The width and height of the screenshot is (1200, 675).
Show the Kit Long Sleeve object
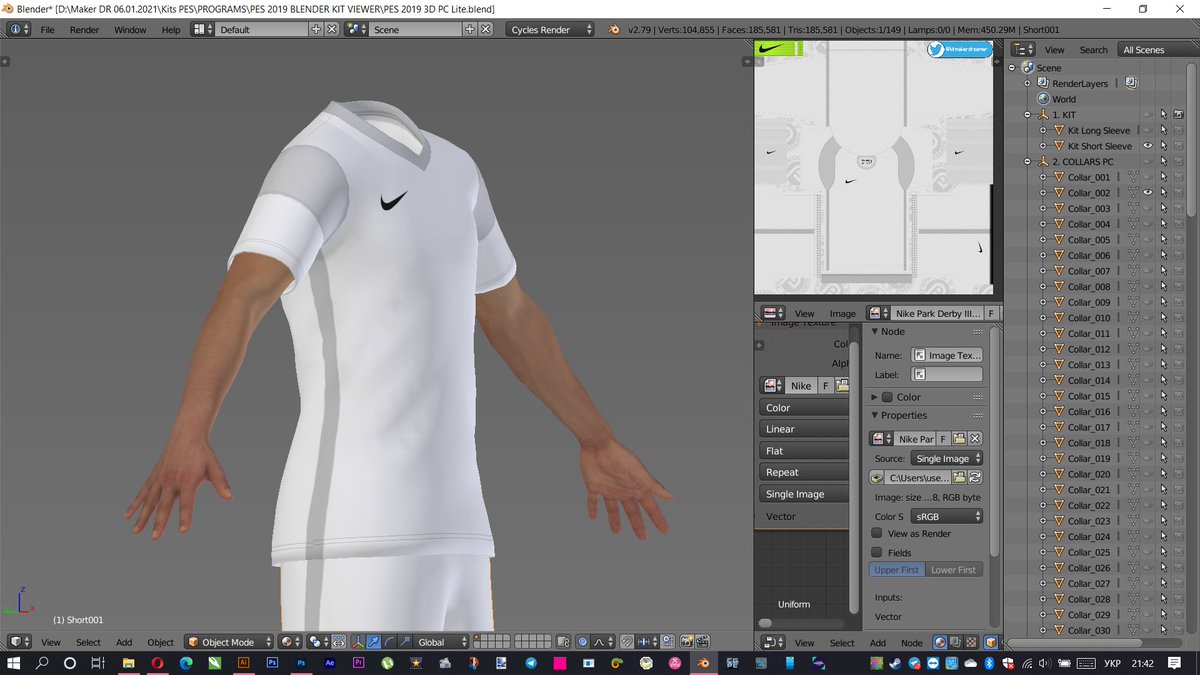[x=1148, y=130]
